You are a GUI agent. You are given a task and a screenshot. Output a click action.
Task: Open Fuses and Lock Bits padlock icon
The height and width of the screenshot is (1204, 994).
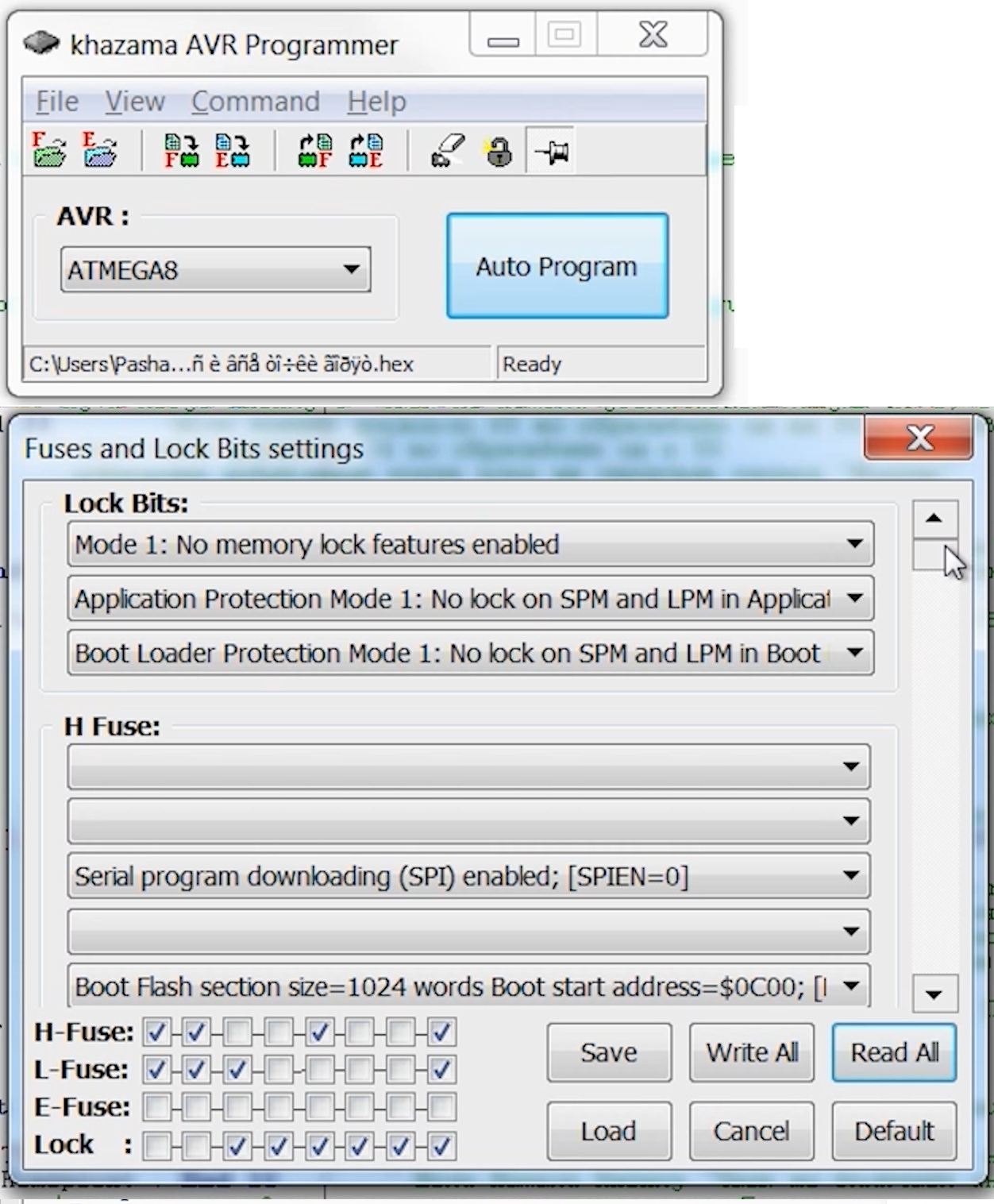coord(499,150)
